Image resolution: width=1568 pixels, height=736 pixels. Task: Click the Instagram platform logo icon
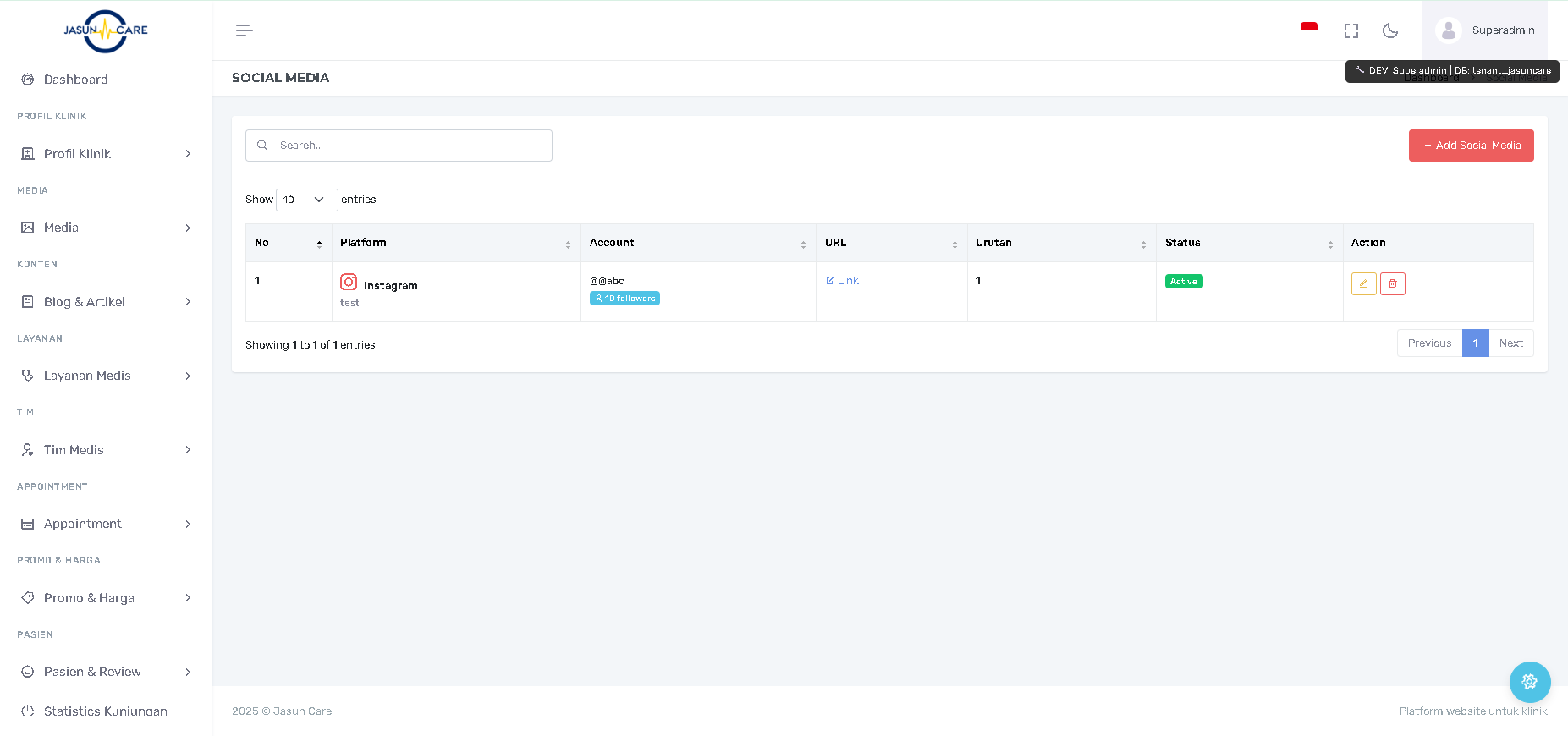[x=349, y=283]
